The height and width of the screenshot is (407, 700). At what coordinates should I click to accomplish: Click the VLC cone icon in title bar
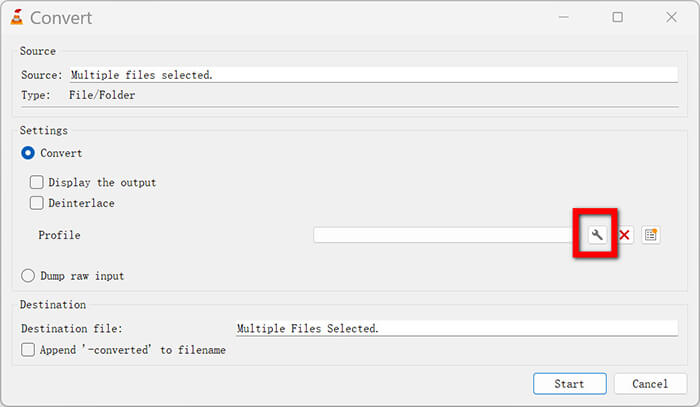(16, 17)
